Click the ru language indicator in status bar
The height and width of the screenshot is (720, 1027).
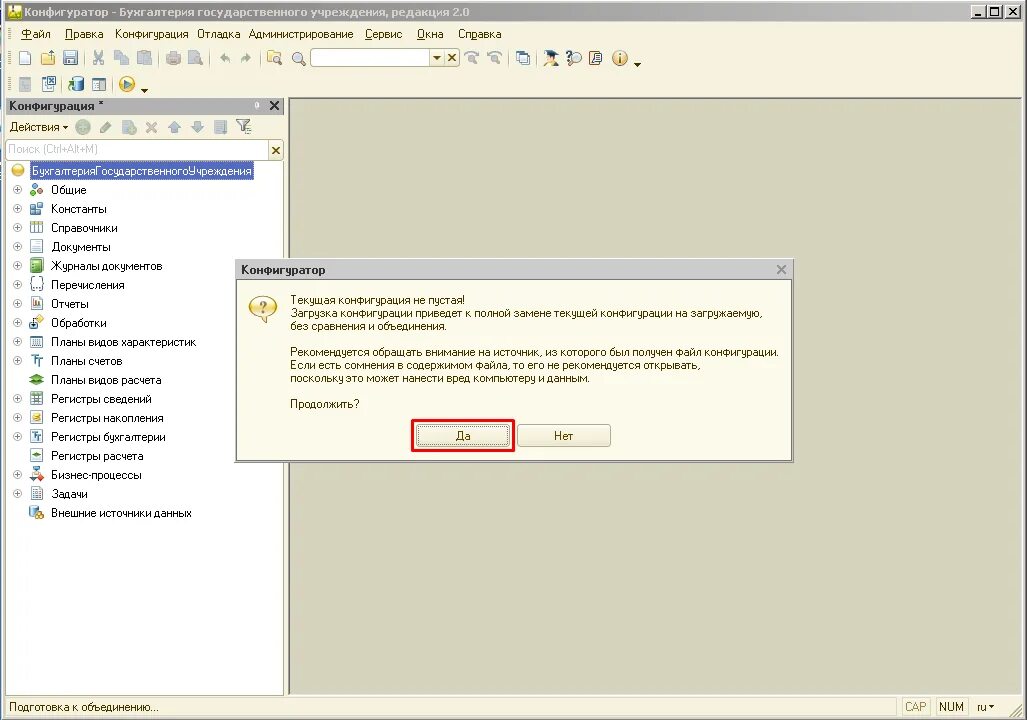[x=984, y=707]
